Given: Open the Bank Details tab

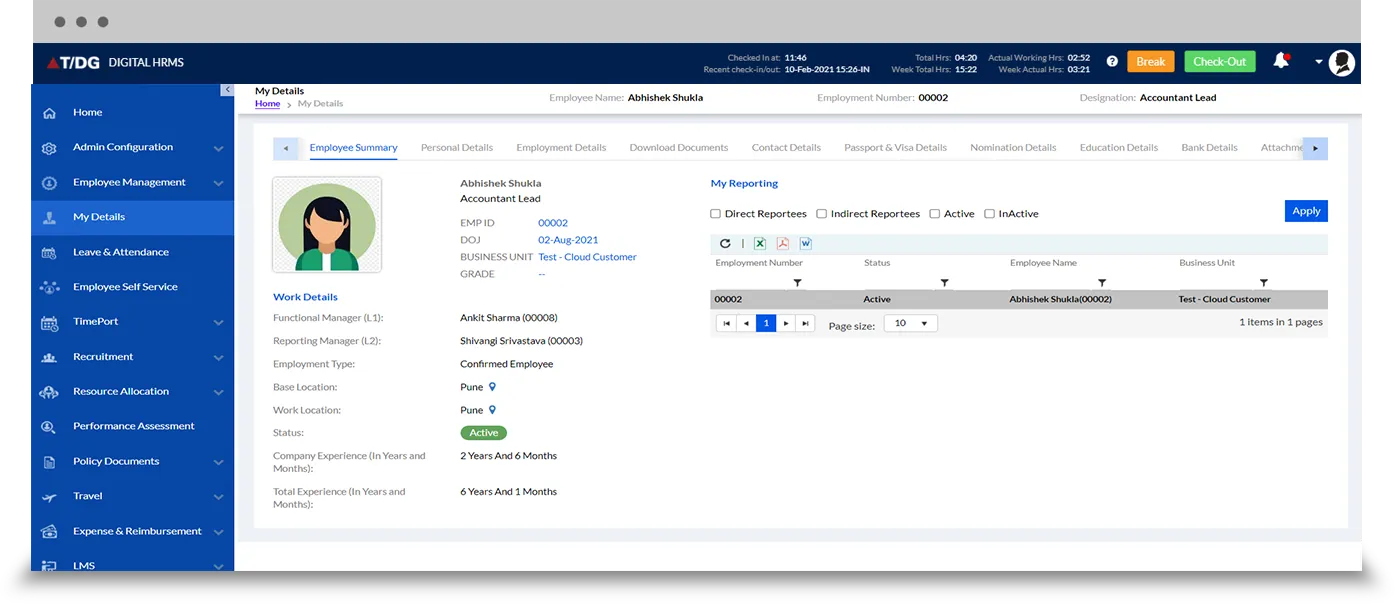Looking at the screenshot, I should click(1209, 148).
